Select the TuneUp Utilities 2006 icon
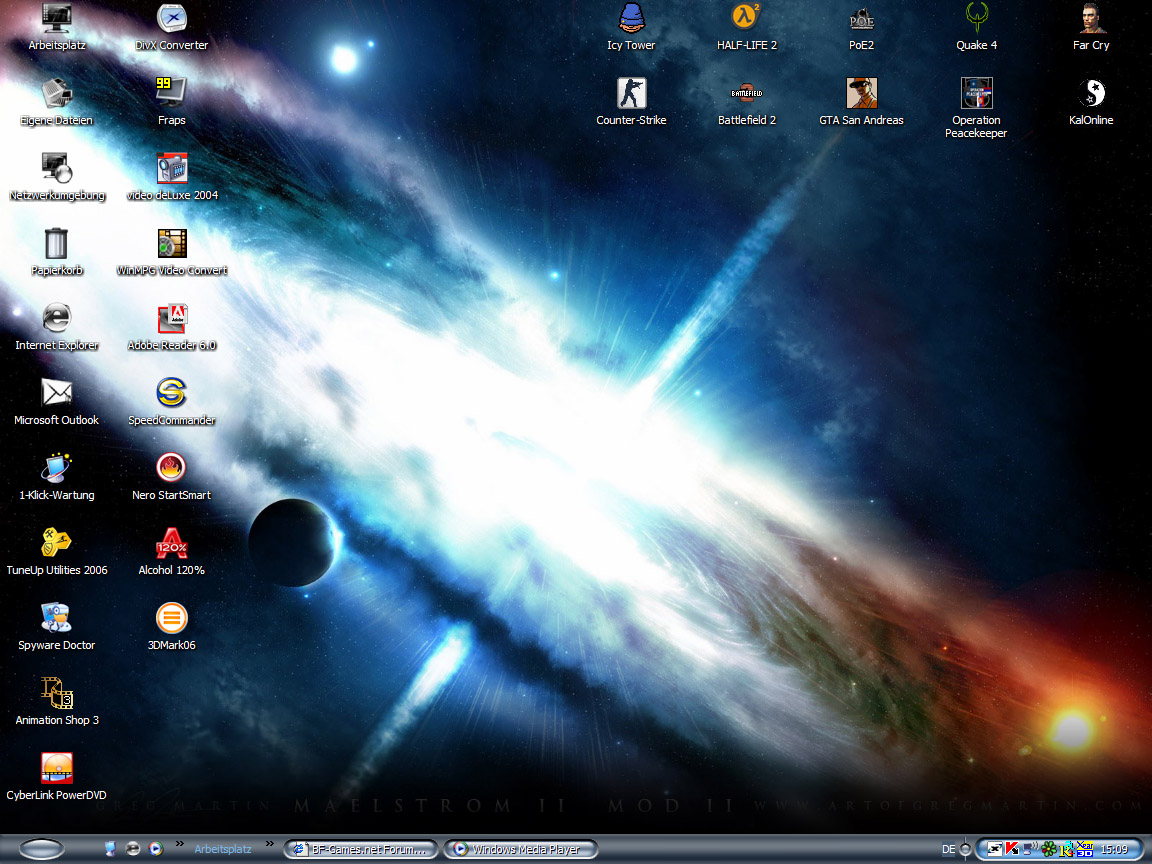Screen dimensions: 1152x864 click(x=57, y=551)
